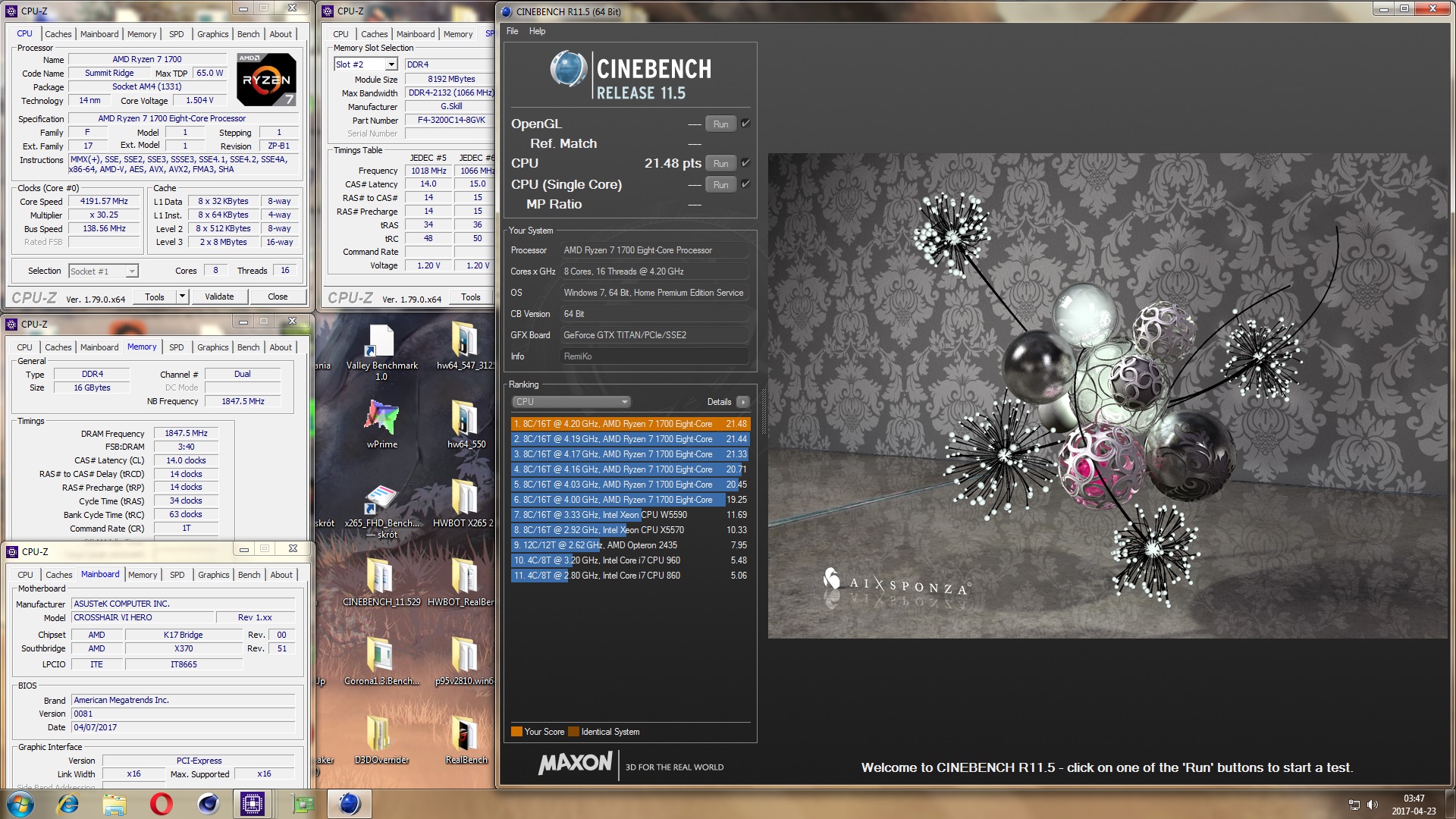The height and width of the screenshot is (819, 1456).
Task: Click the part number F4-3200C14-8GVK
Action: [x=450, y=120]
